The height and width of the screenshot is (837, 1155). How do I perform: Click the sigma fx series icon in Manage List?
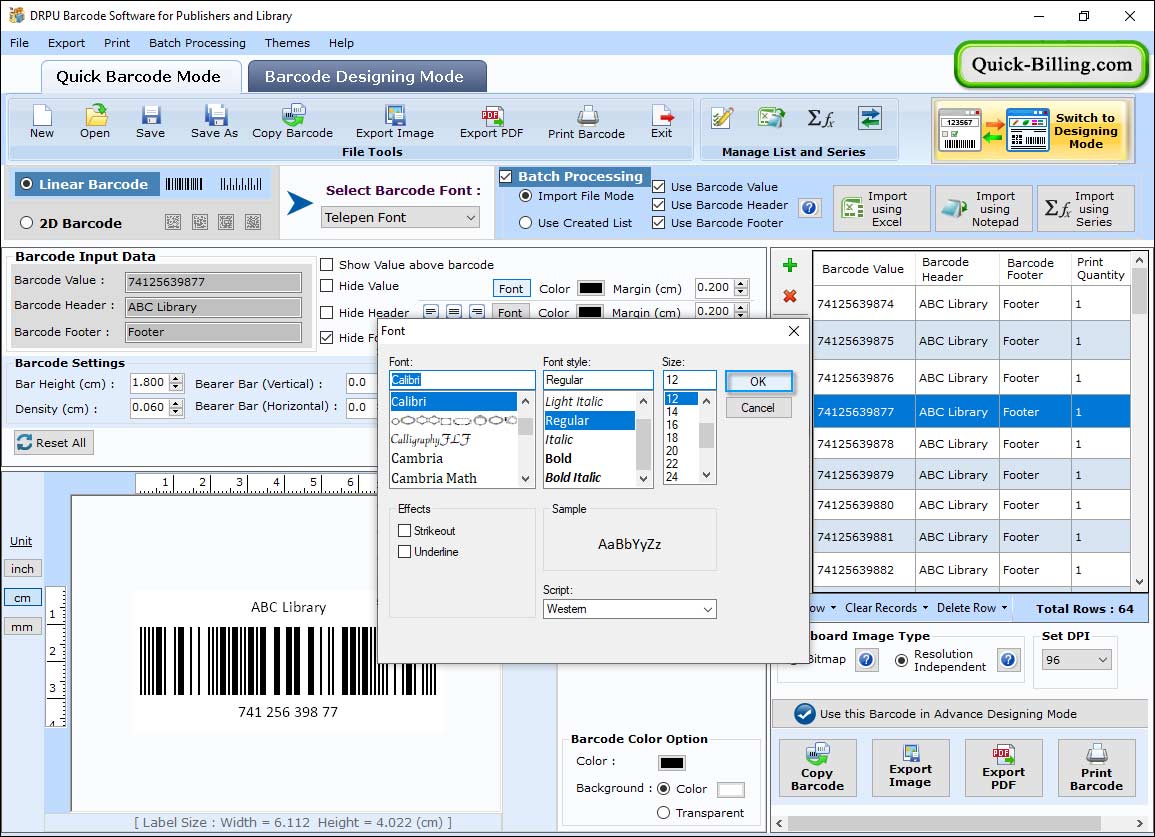coord(821,118)
